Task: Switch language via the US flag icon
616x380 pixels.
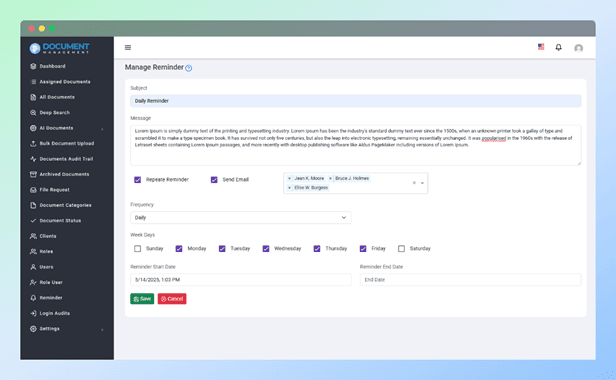Action: pyautogui.click(x=541, y=47)
